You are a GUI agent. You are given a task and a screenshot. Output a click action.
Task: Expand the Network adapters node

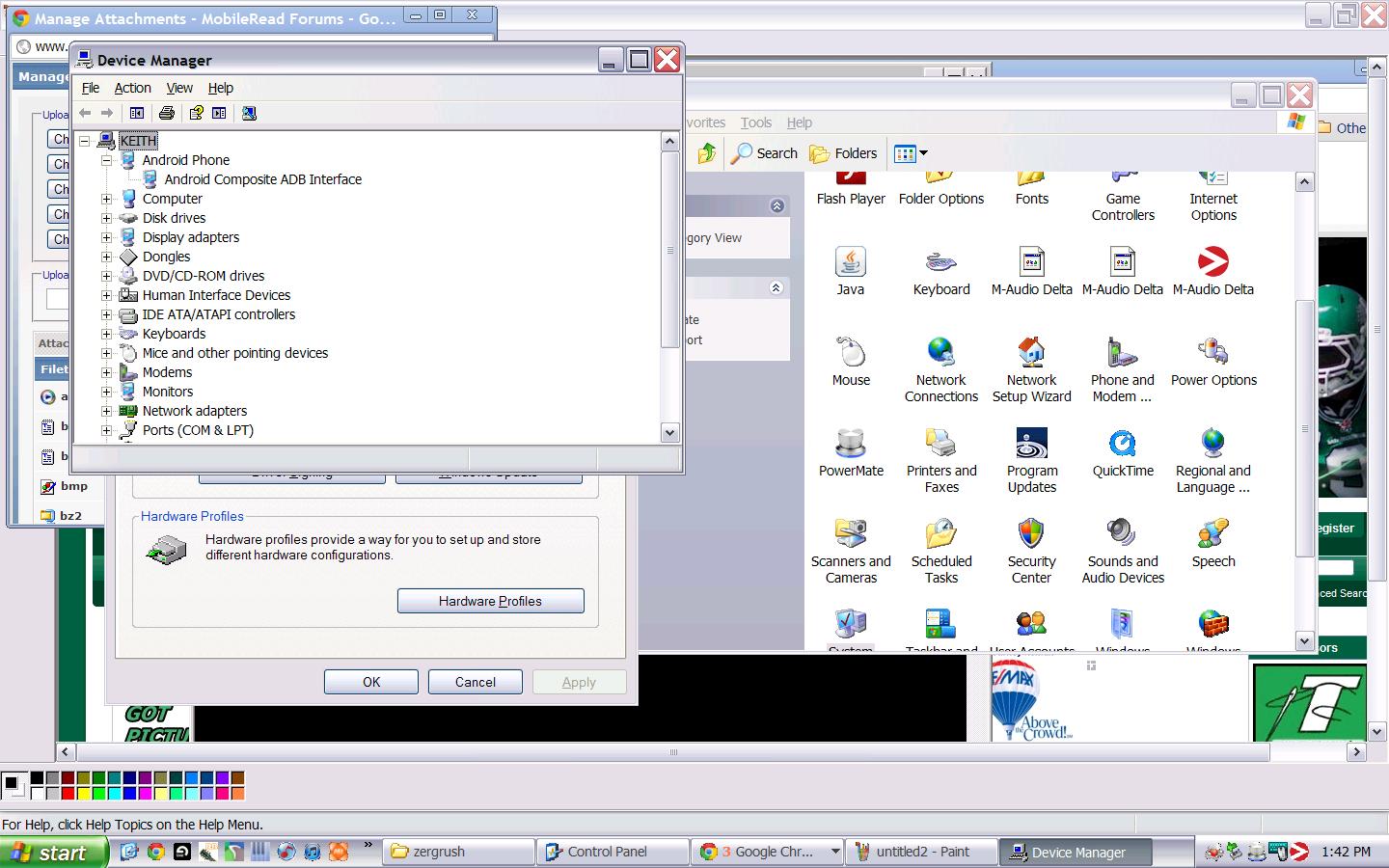point(107,411)
